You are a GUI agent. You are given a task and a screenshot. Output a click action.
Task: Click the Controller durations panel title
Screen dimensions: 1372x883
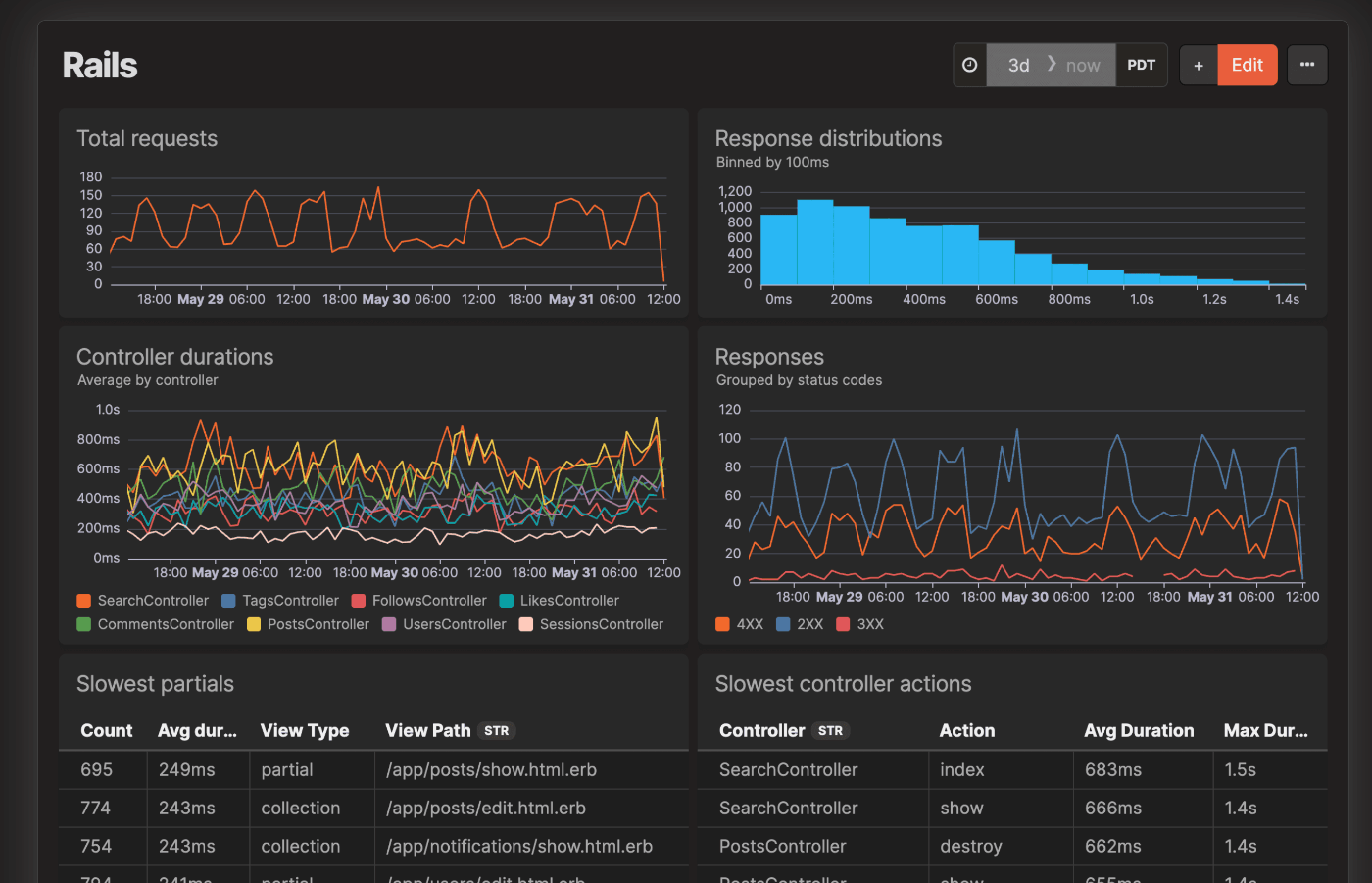click(175, 358)
